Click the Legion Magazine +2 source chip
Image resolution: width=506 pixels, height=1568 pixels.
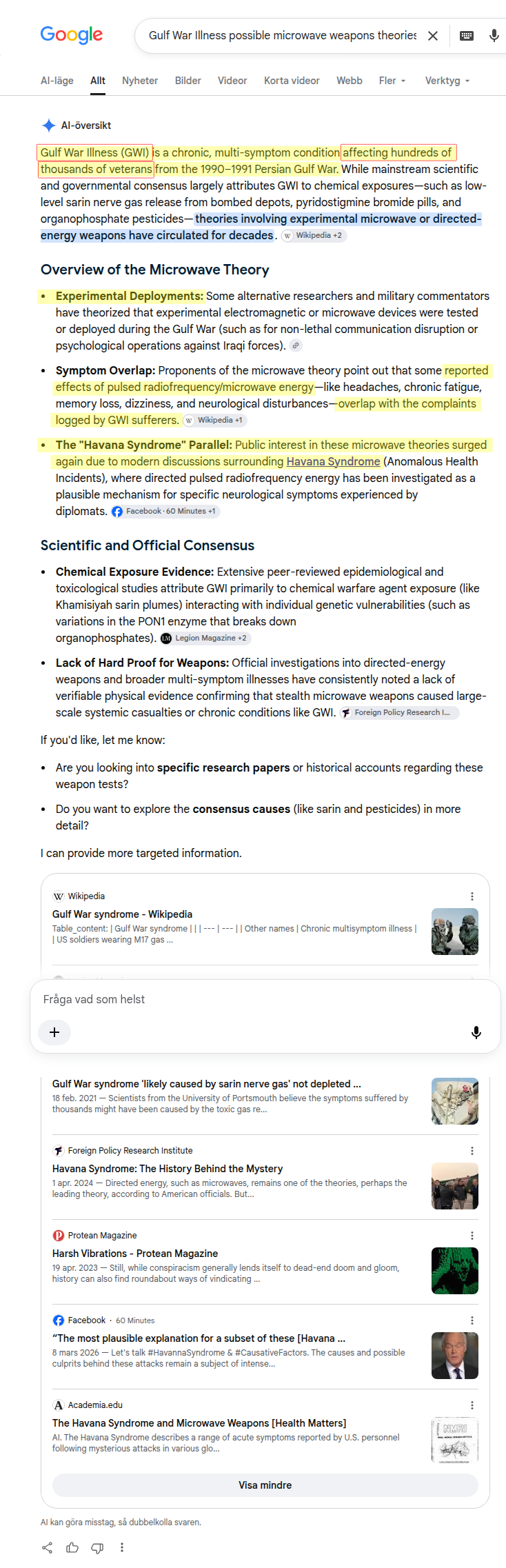point(205,639)
